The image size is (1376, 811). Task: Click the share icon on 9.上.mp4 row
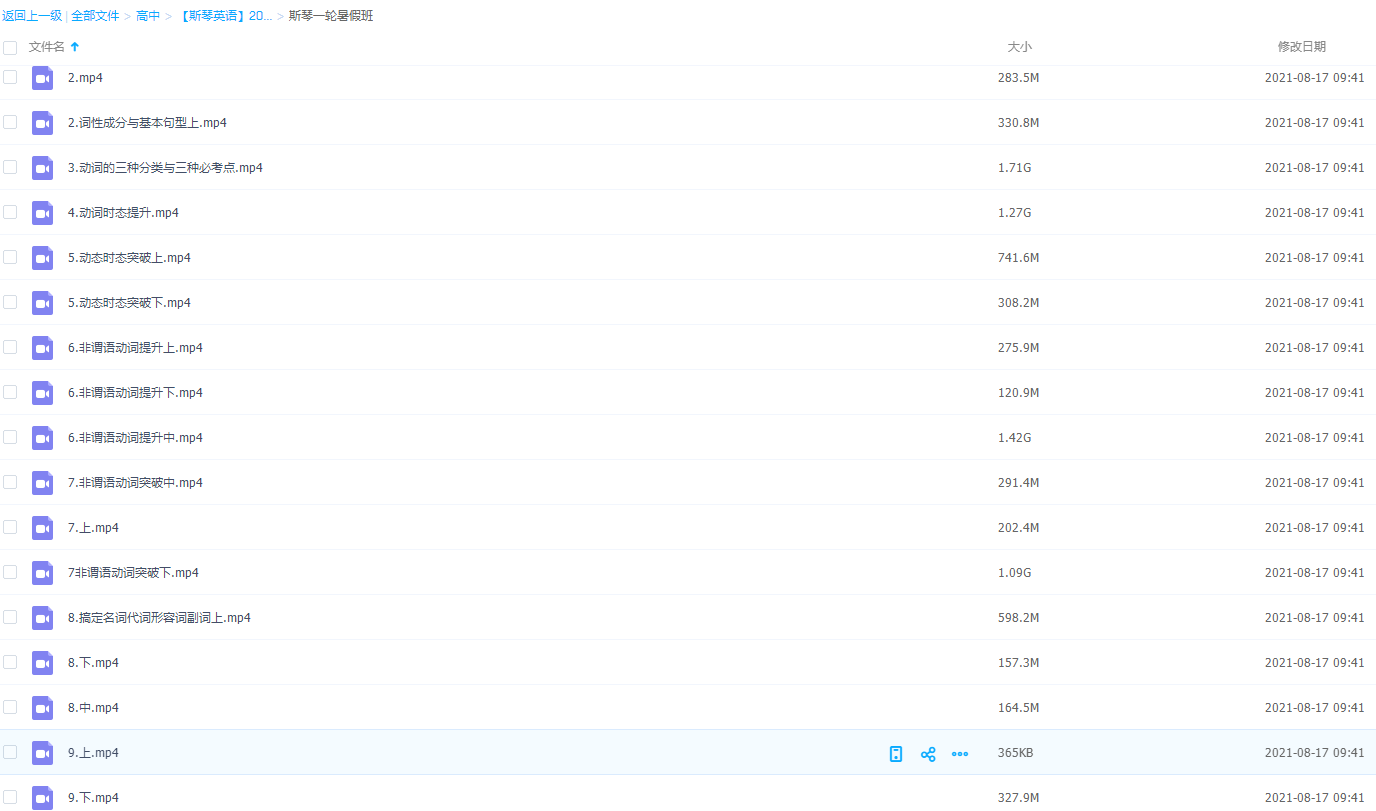(928, 754)
